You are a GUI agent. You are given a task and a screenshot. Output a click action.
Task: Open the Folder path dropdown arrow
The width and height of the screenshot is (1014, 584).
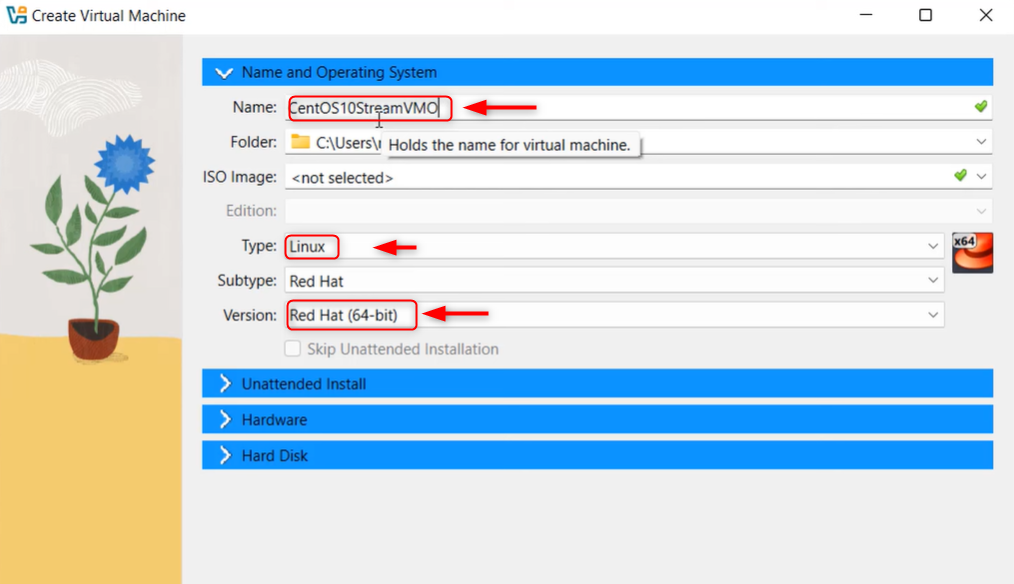tap(982, 141)
